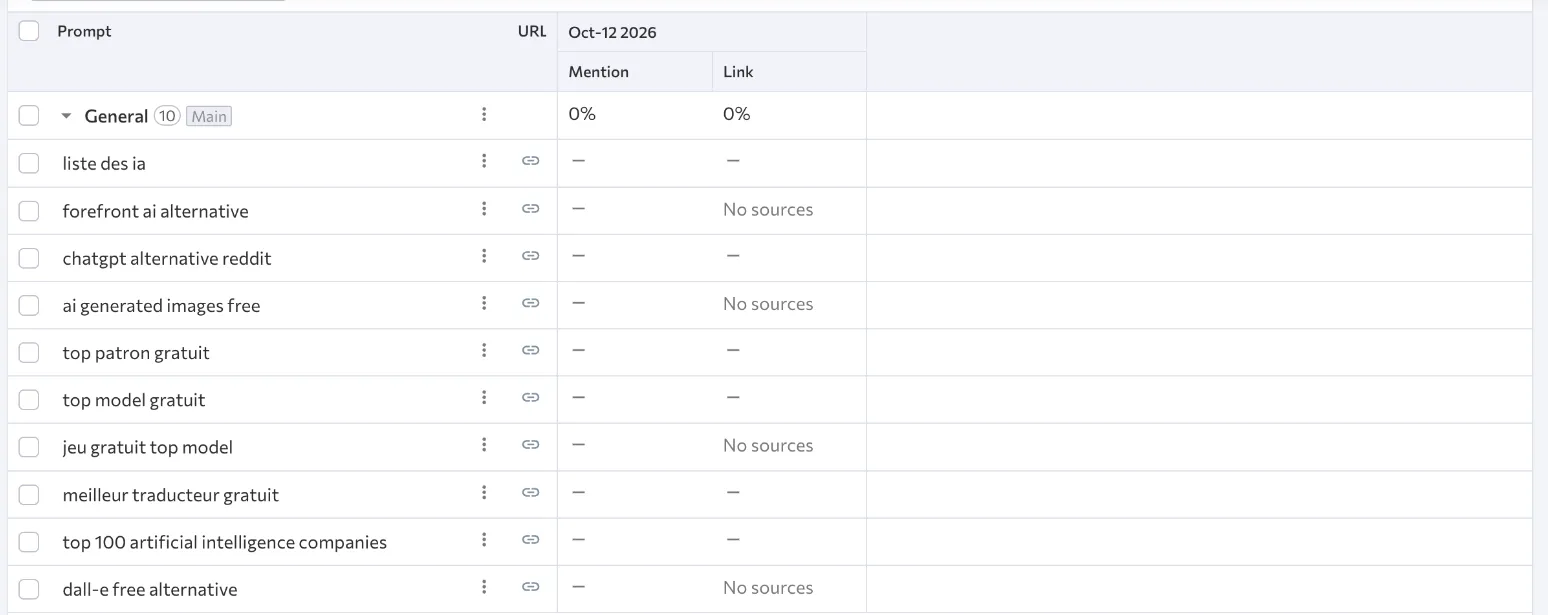This screenshot has width=1548, height=615.
Task: Open three-dot menu for 'jeu gratuit top model'
Action: (484, 445)
